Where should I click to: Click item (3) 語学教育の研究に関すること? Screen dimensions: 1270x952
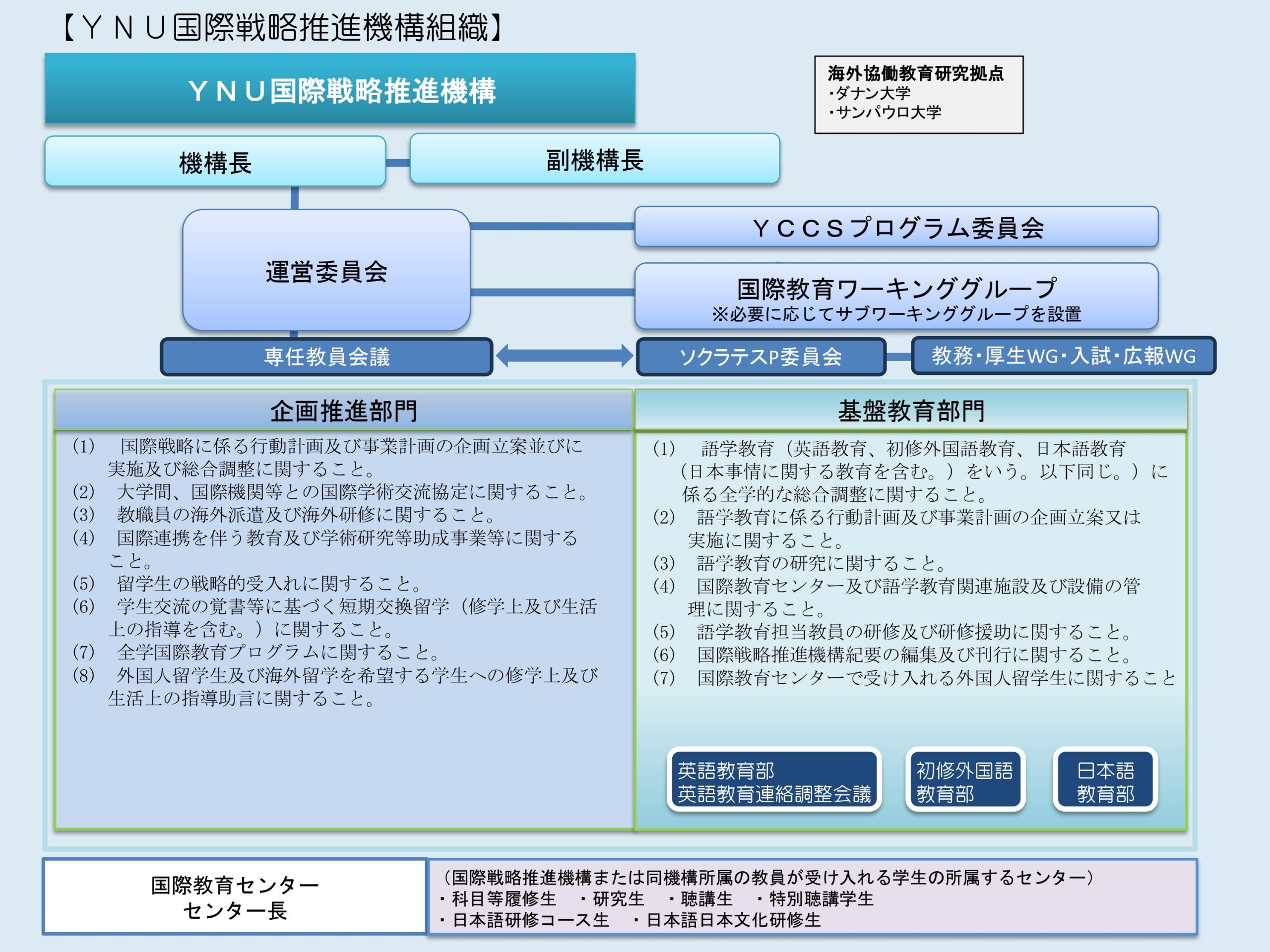click(x=799, y=563)
